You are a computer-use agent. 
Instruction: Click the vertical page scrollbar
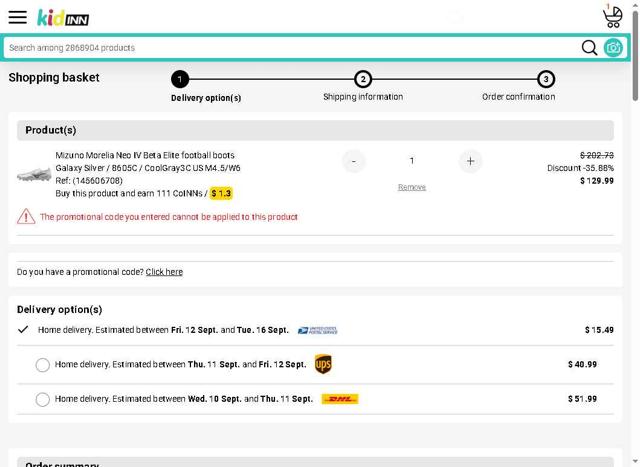click(x=635, y=56)
